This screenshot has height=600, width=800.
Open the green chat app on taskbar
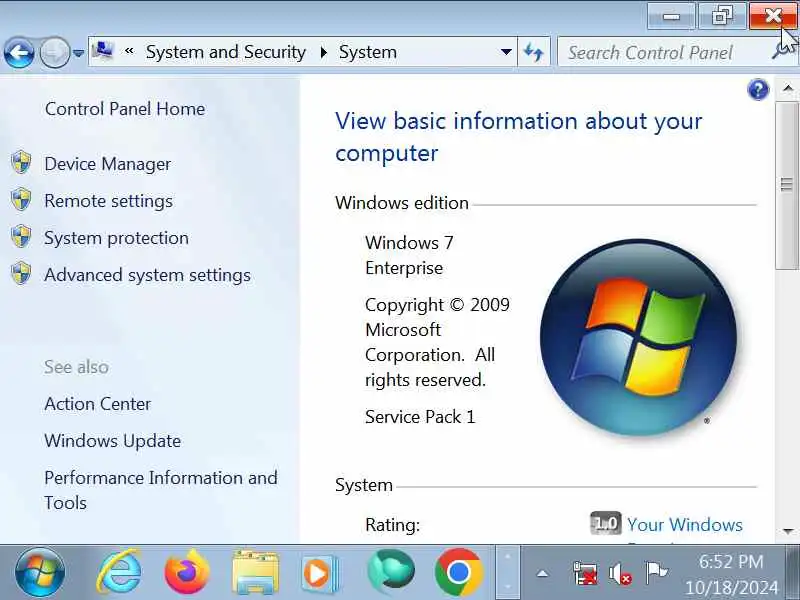point(391,571)
